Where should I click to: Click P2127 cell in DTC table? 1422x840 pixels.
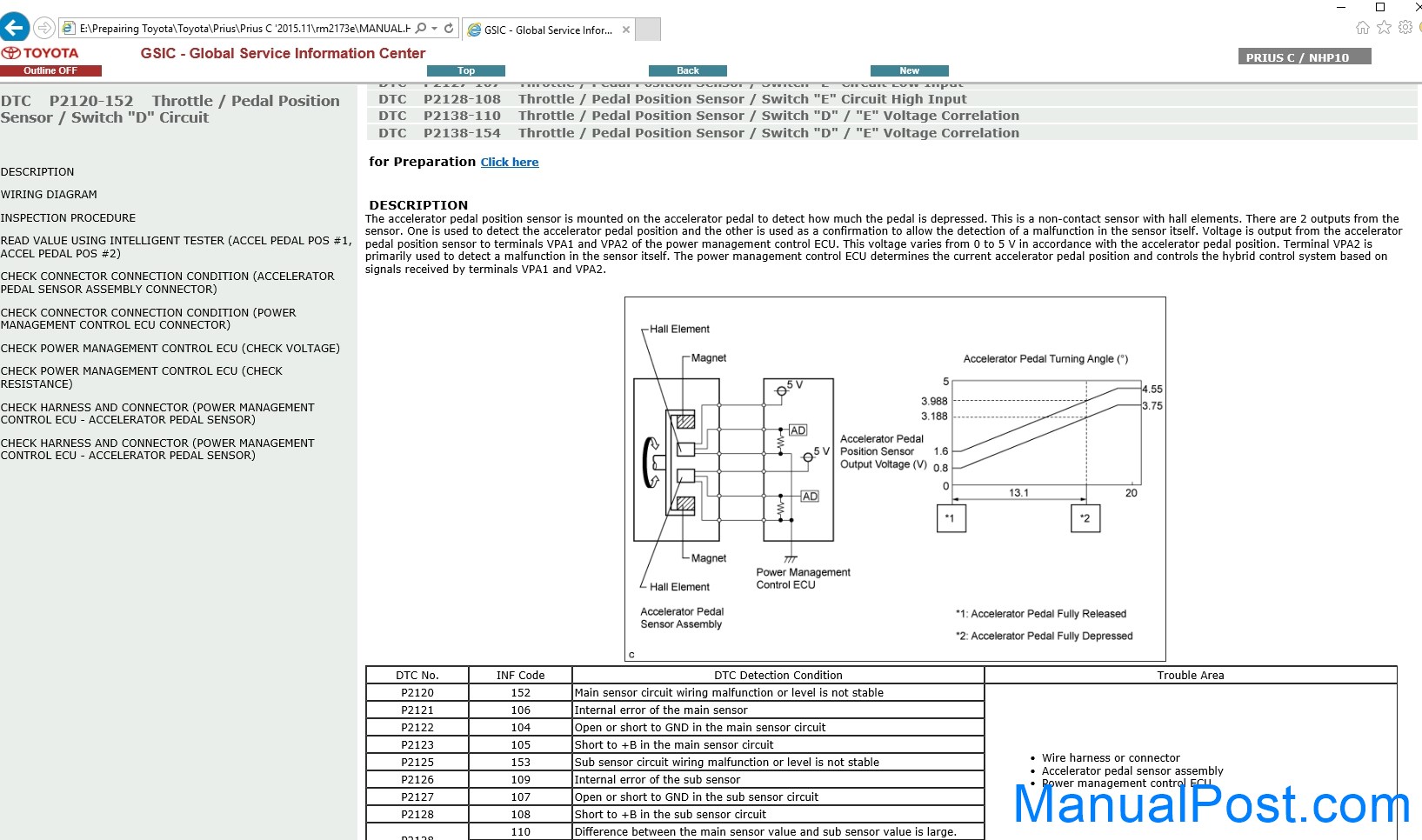click(x=417, y=797)
